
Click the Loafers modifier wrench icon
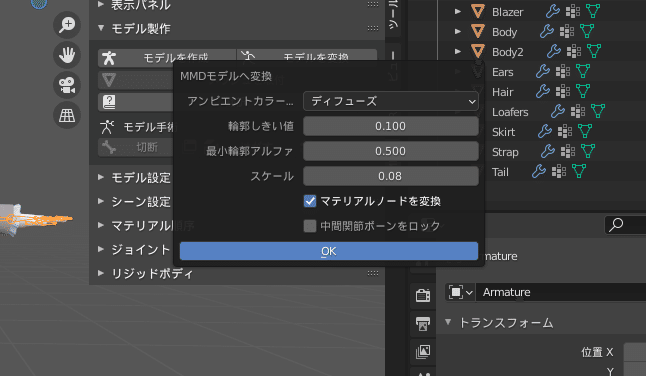coord(557,111)
